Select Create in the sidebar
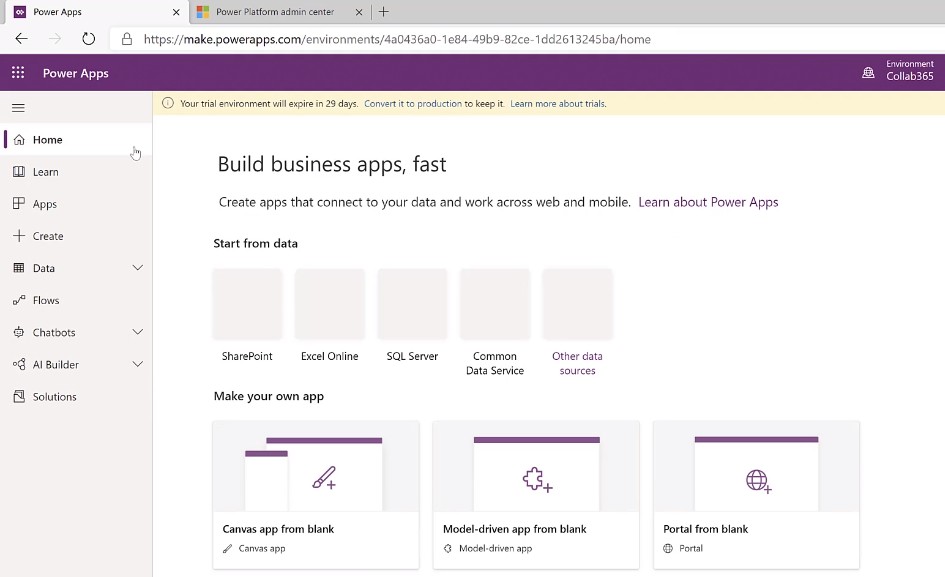Image resolution: width=945 pixels, height=577 pixels. point(76,236)
